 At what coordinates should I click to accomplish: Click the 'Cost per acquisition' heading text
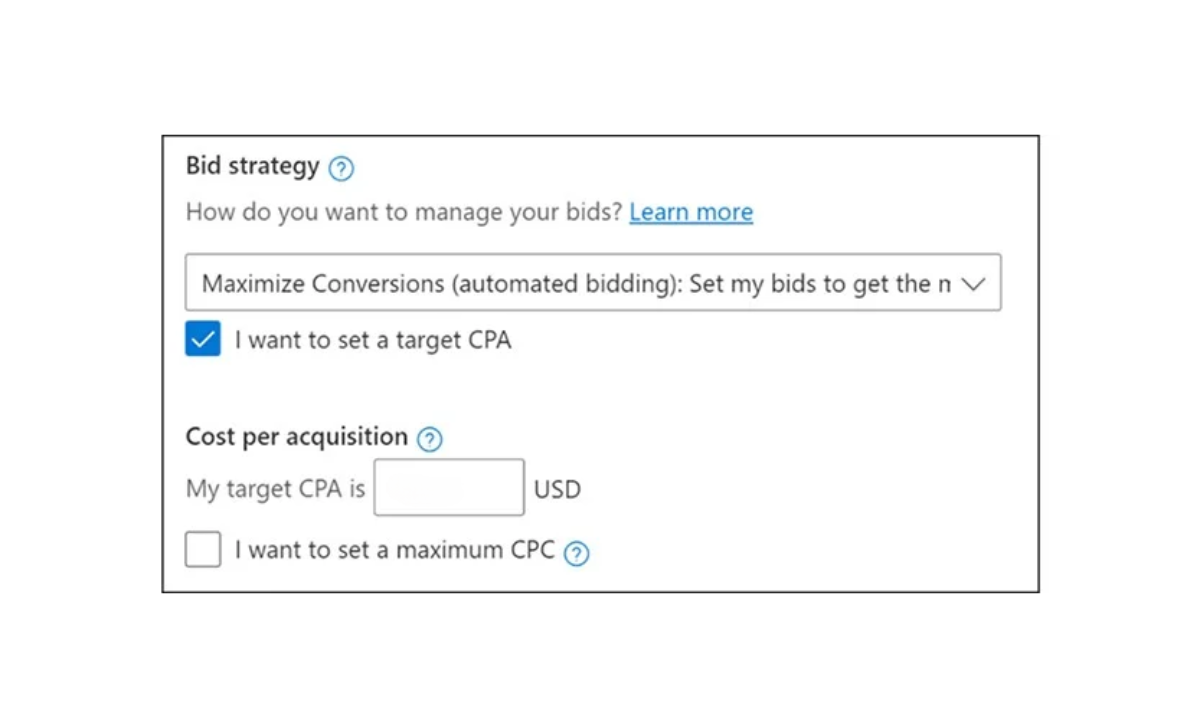(297, 437)
